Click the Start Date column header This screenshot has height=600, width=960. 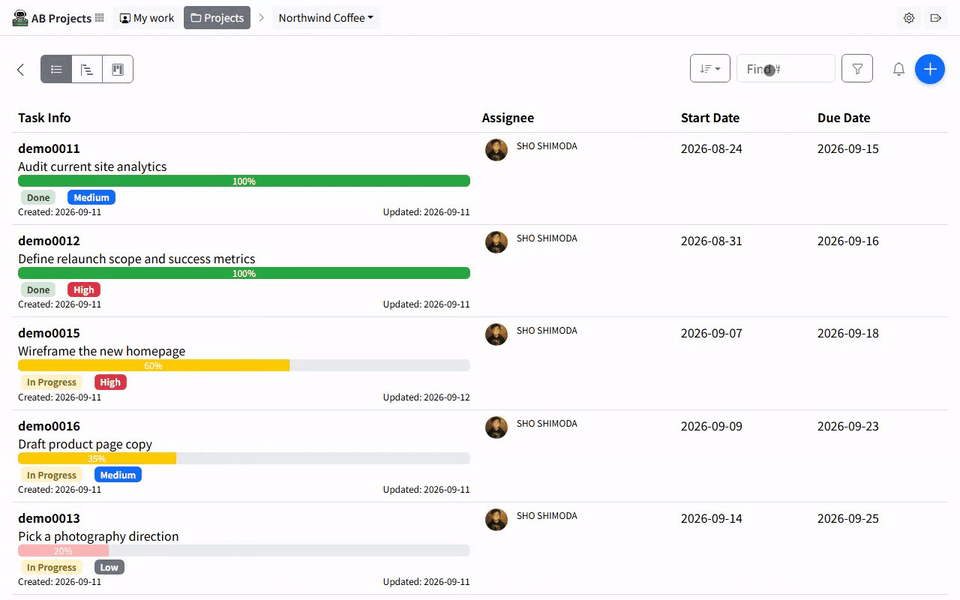click(710, 118)
